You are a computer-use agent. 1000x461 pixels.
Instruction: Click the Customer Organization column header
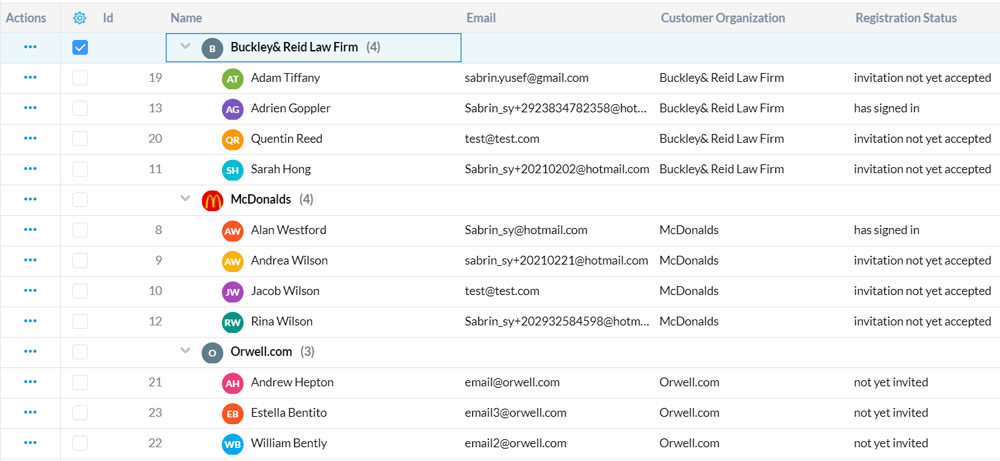click(722, 18)
